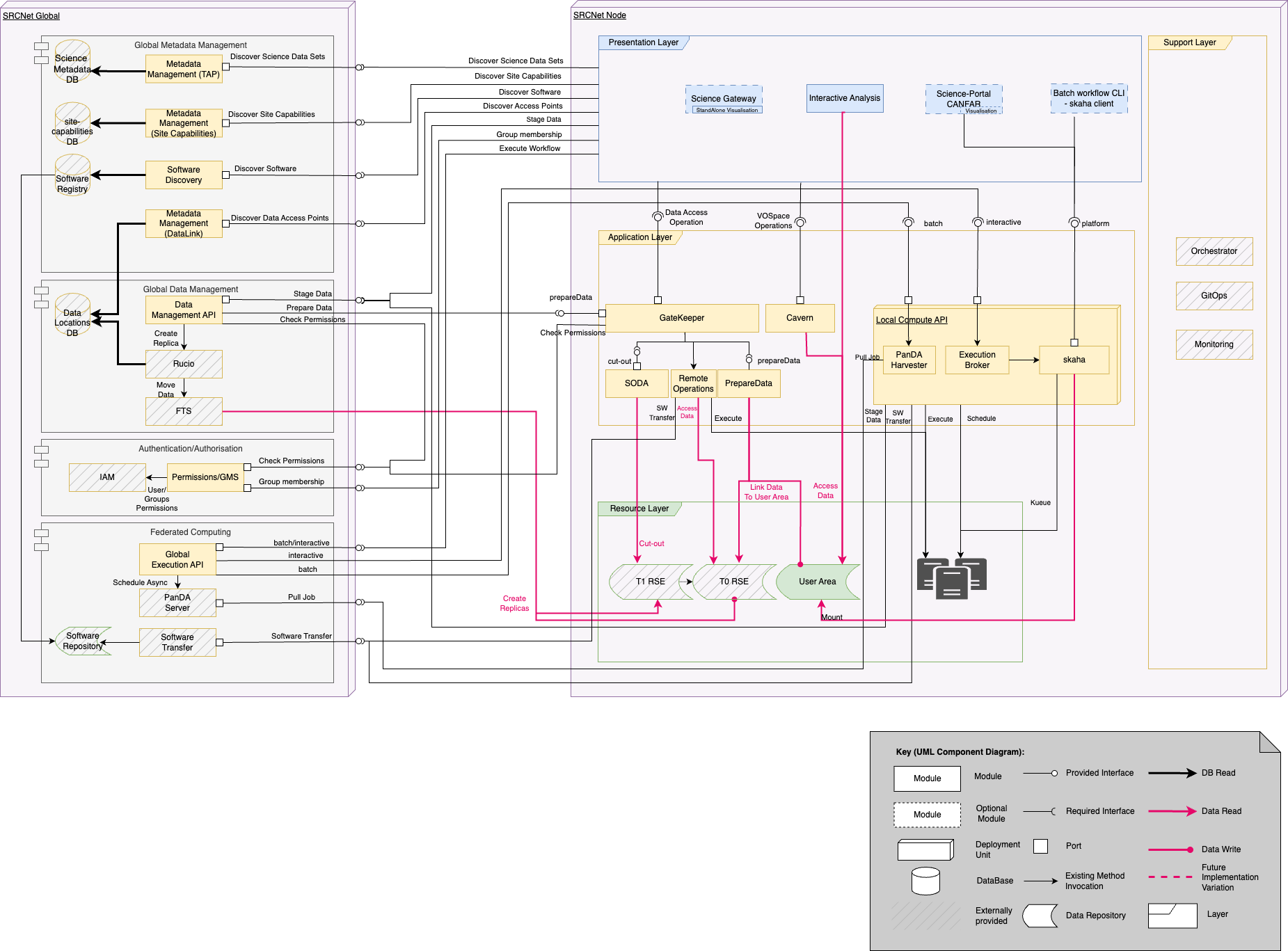Click the compute servers icon in Resource Layer
The height and width of the screenshot is (951, 1288).
tap(951, 577)
